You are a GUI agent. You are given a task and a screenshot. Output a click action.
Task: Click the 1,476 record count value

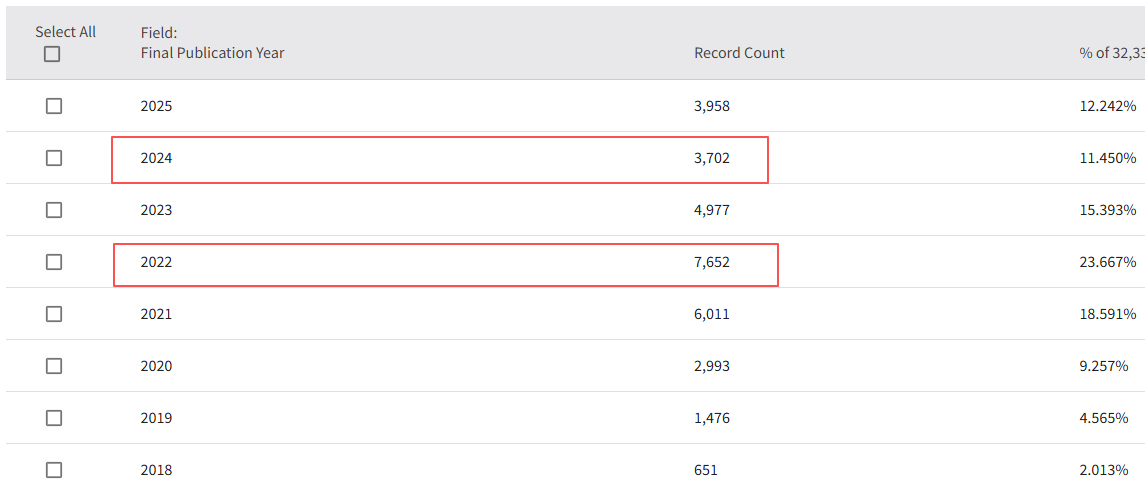[712, 418]
